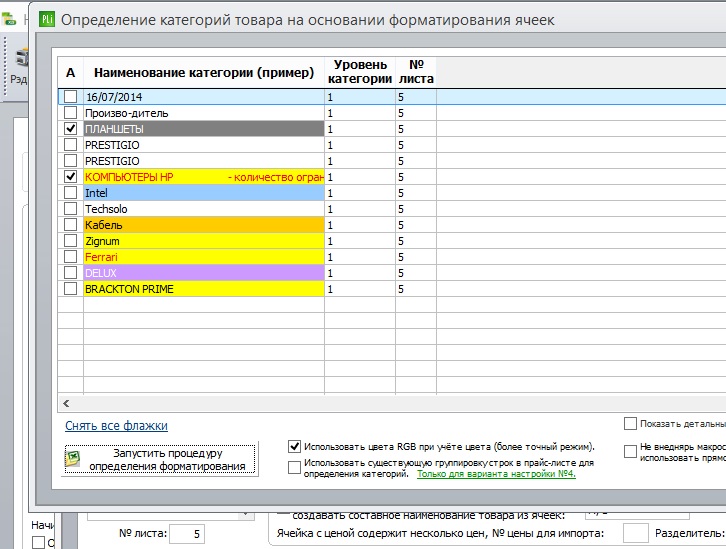
Task: Select the purple DELUX category cell
Action: pyautogui.click(x=204, y=273)
